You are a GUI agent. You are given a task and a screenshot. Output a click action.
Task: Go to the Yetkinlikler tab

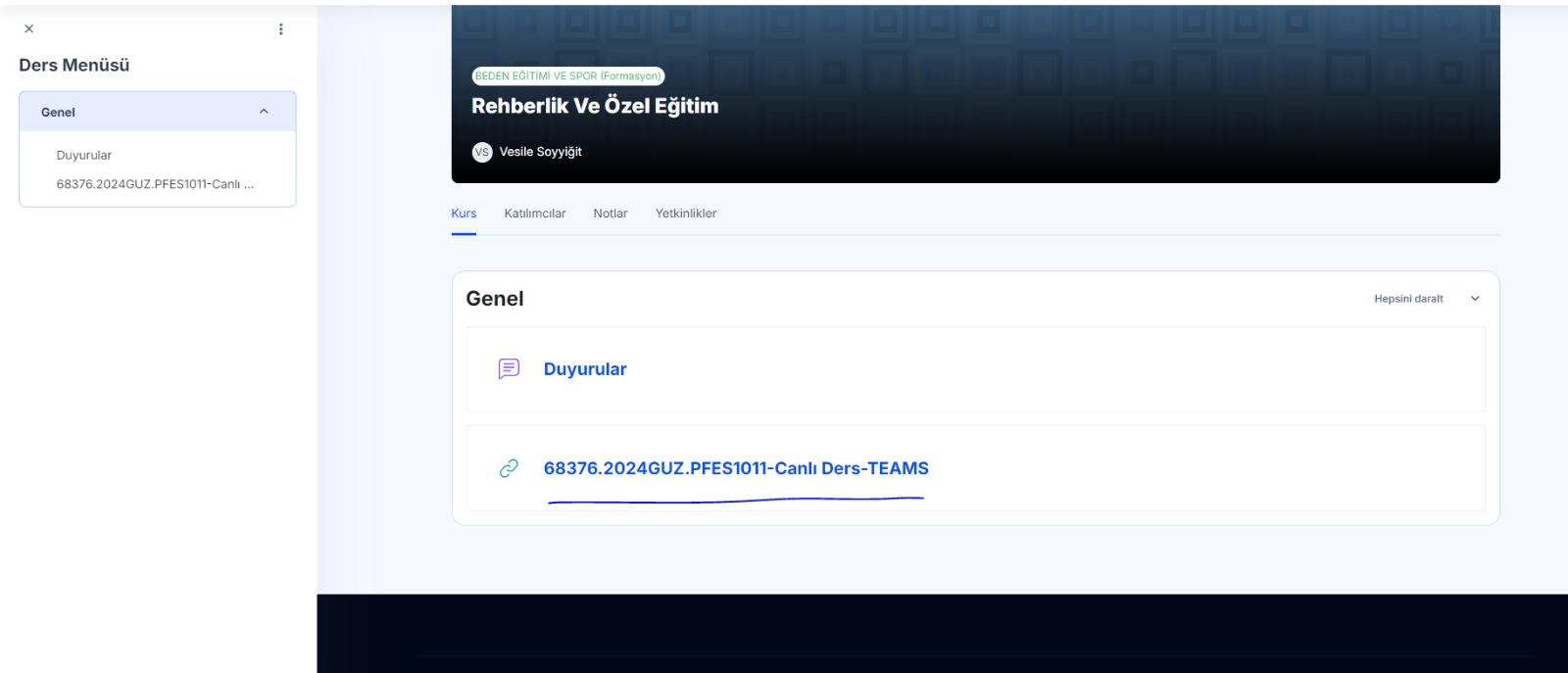[685, 214]
